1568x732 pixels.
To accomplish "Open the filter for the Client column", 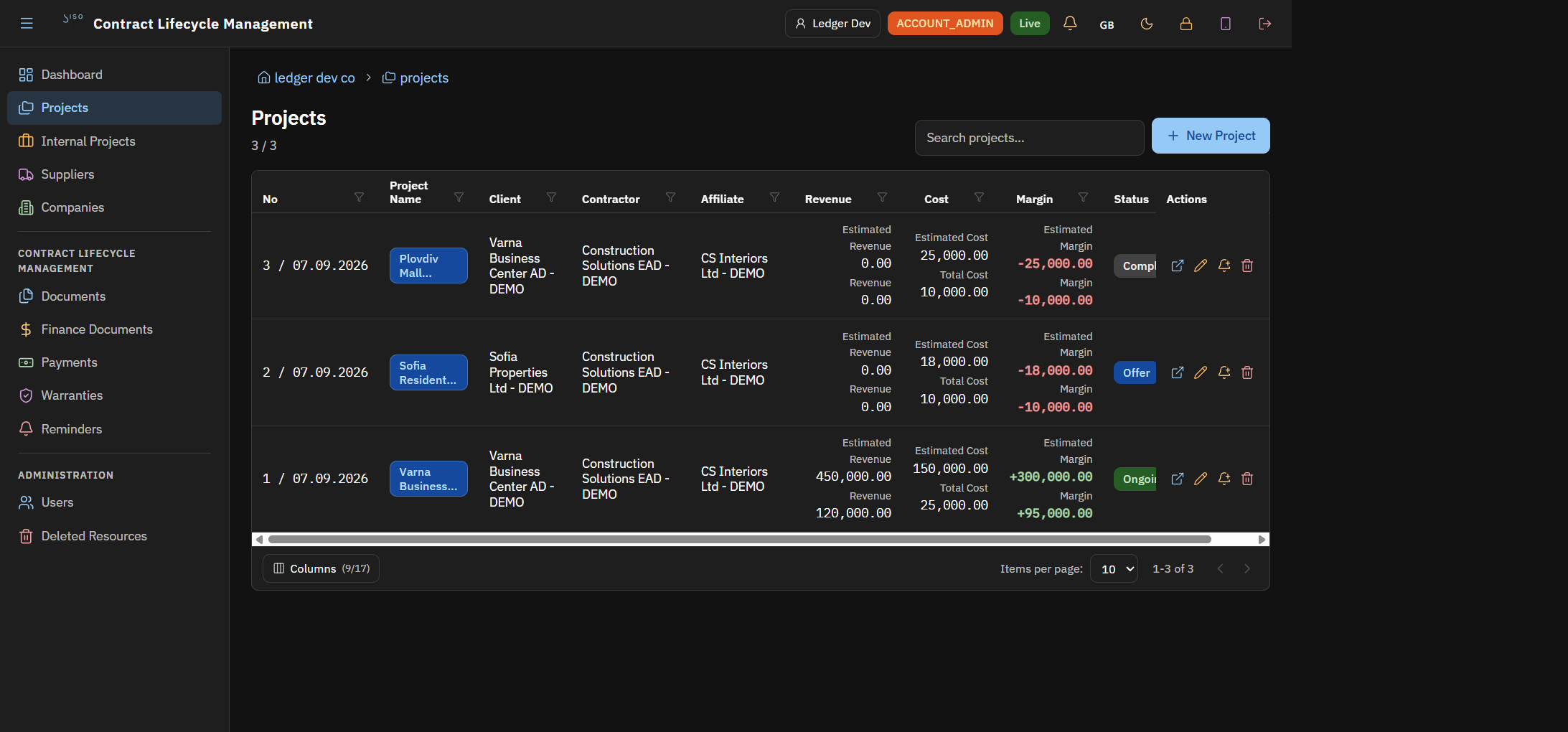I will click(x=551, y=197).
